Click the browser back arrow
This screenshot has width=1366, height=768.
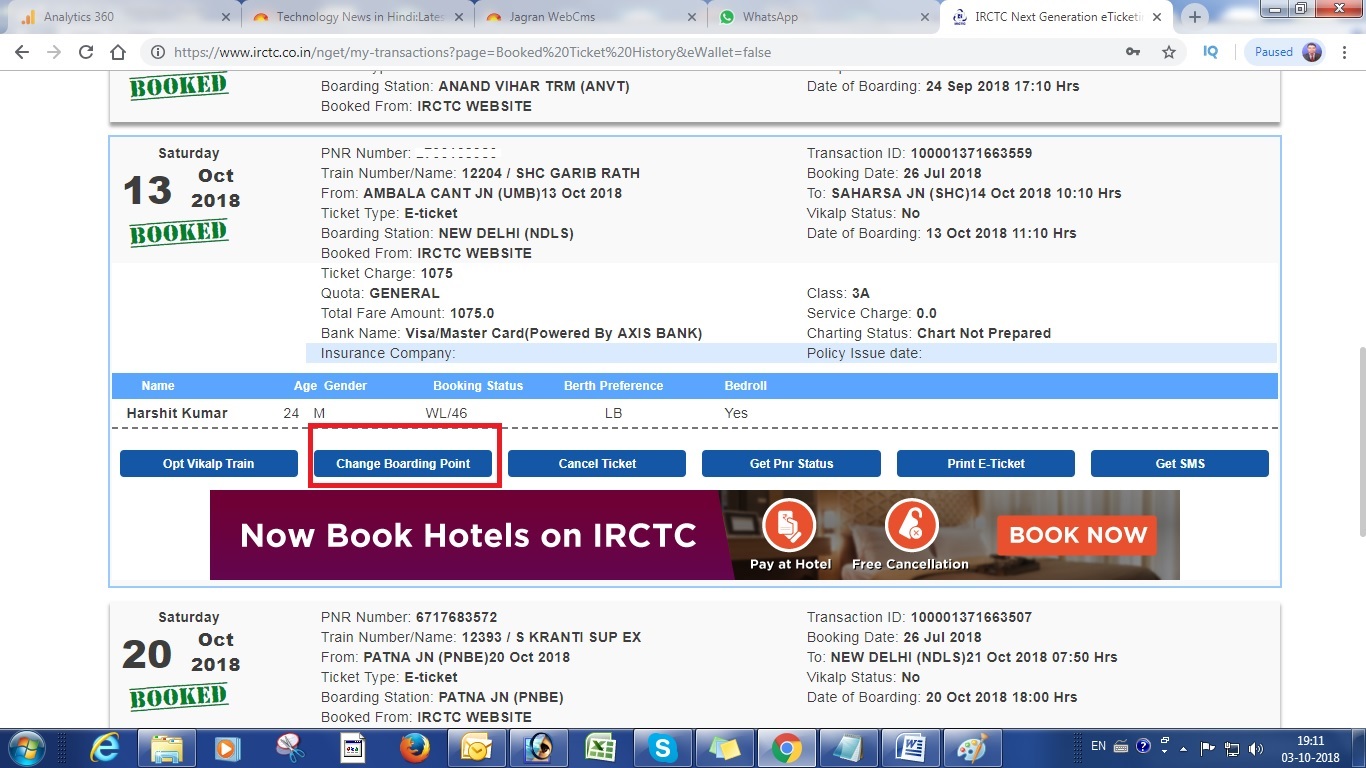click(21, 53)
